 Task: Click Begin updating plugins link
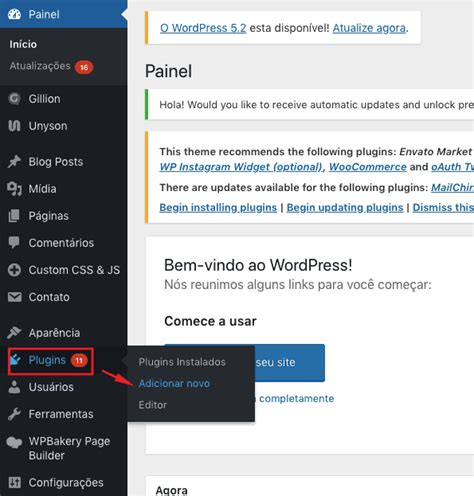coord(345,207)
